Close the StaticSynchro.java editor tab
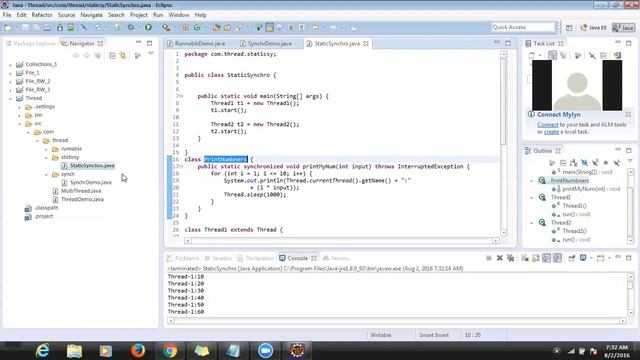This screenshot has width=640, height=360. 366,43
